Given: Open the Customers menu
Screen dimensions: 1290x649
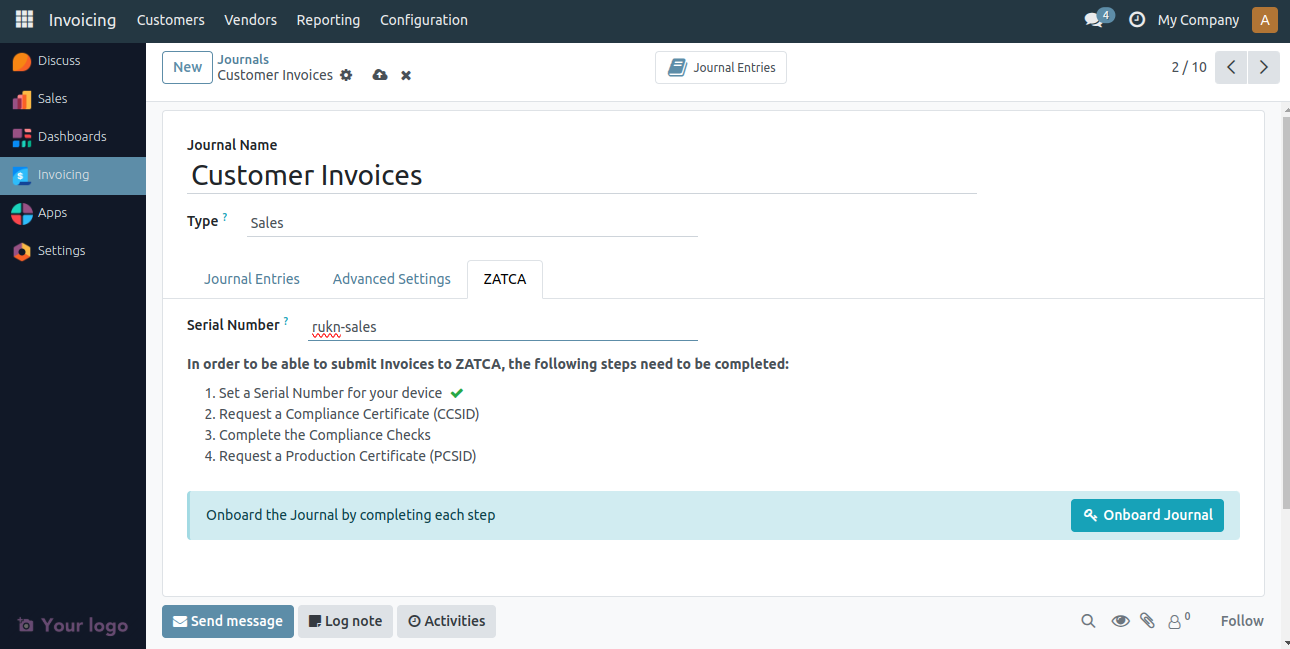Looking at the screenshot, I should click(170, 19).
